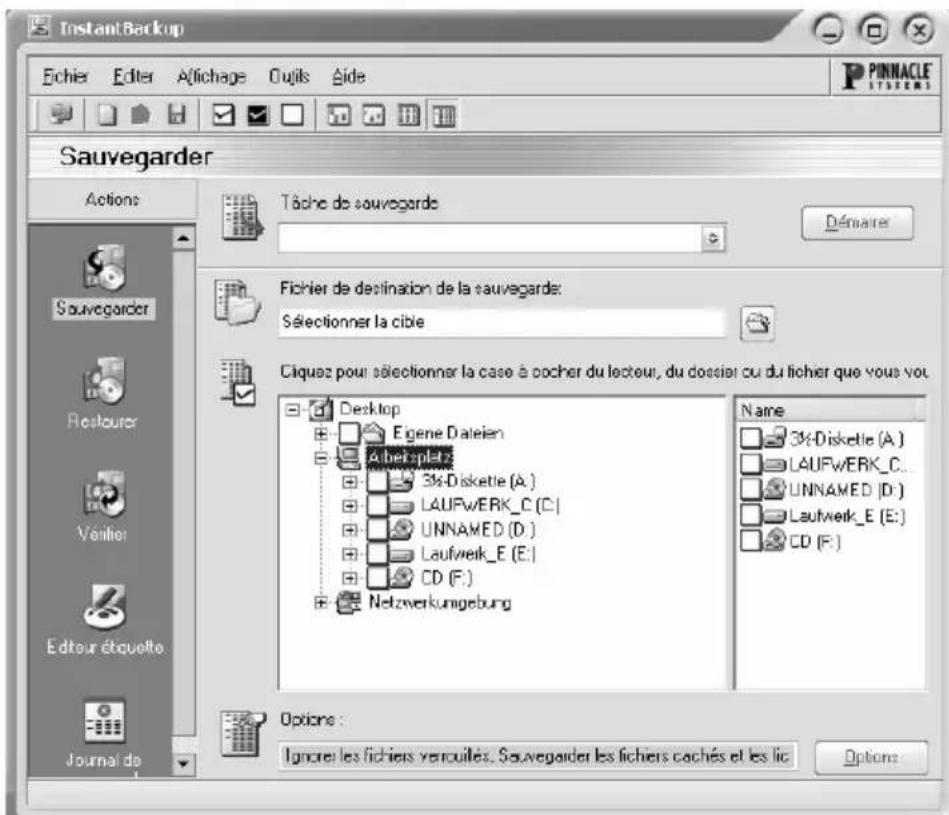Screen dimensions: 949x815
Task: Click the destination file folder icon
Action: click(237, 301)
